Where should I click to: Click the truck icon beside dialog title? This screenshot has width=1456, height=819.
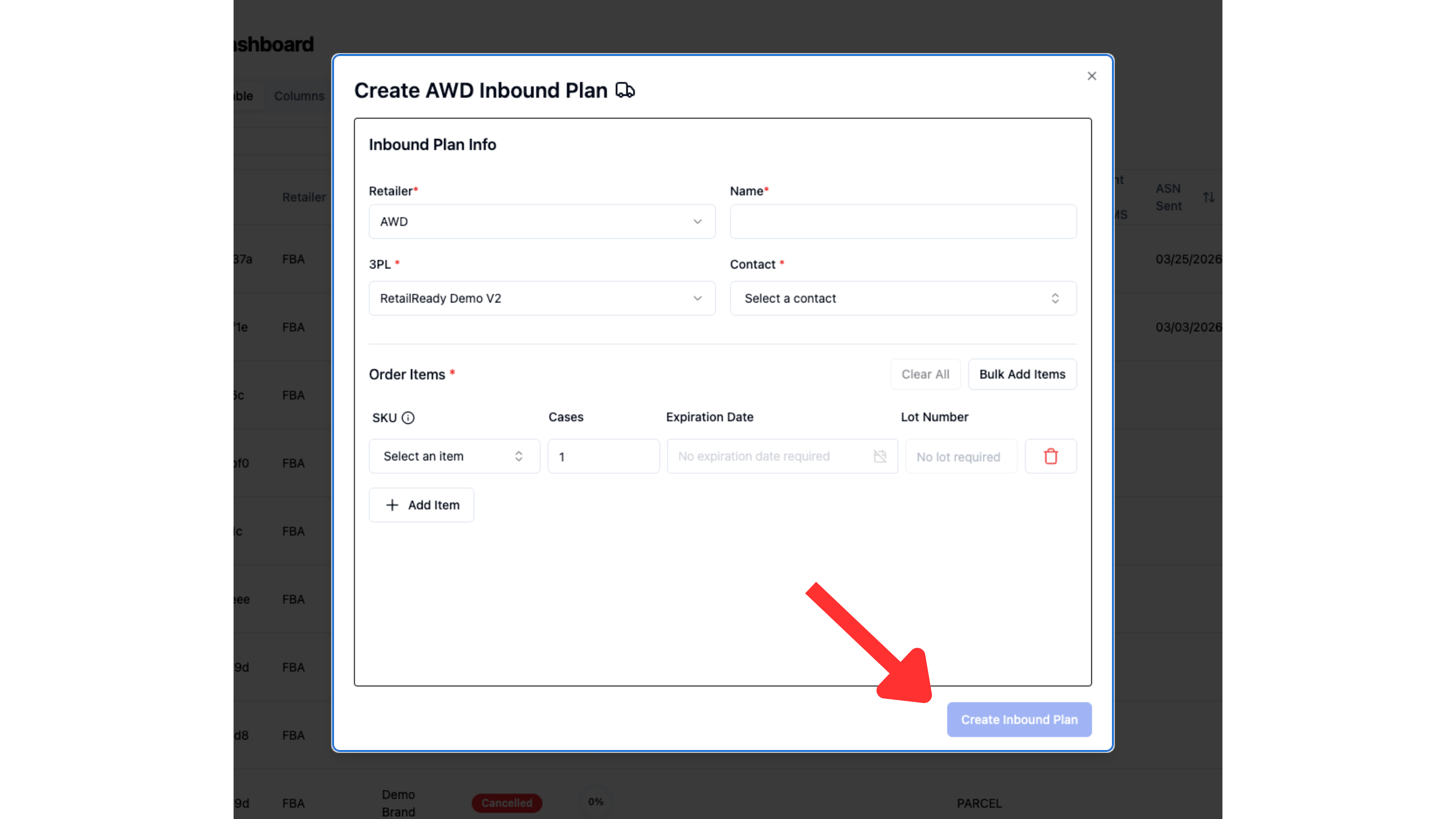pos(625,90)
